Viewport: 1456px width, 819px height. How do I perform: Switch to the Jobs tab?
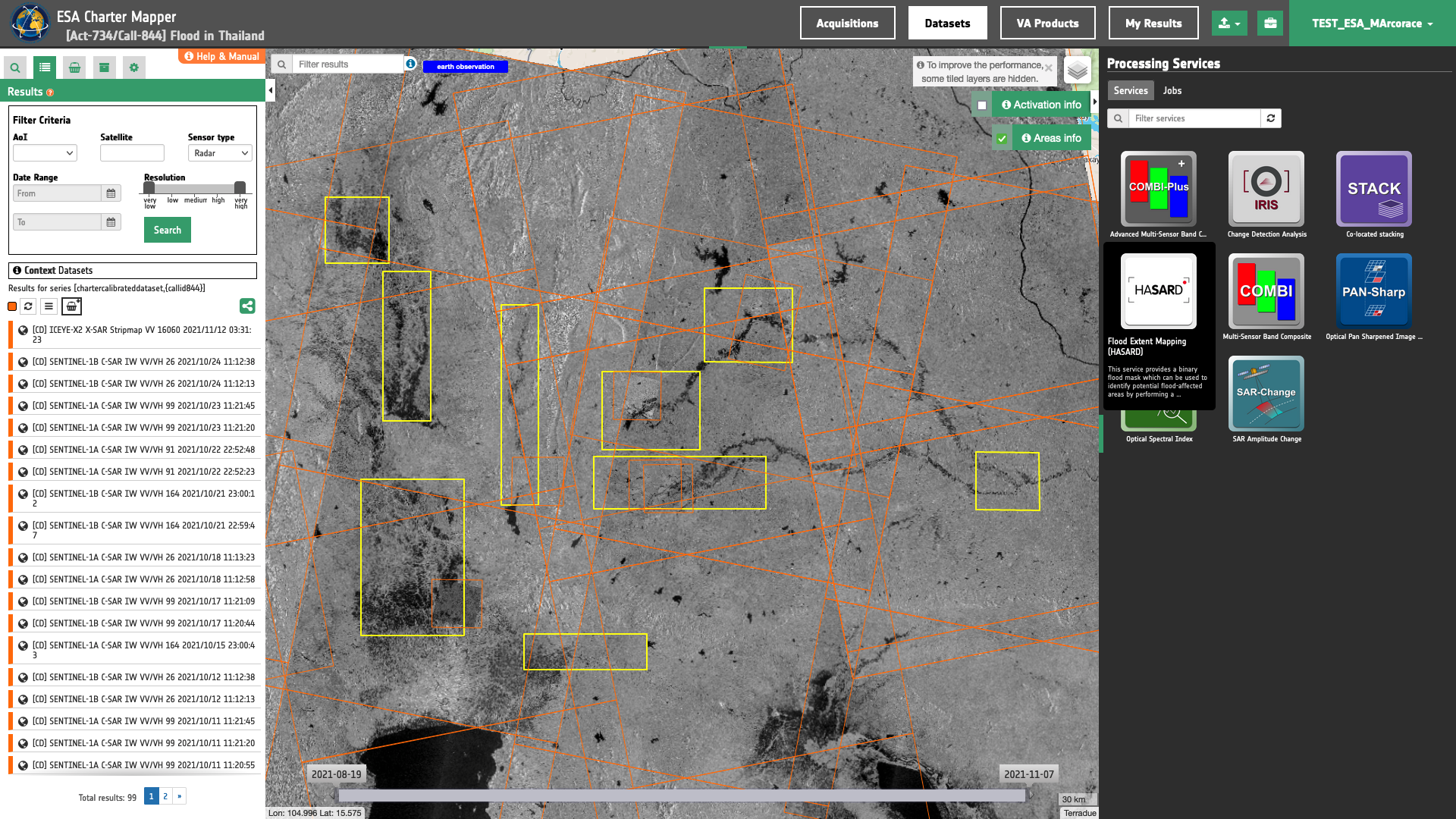coord(1172,91)
